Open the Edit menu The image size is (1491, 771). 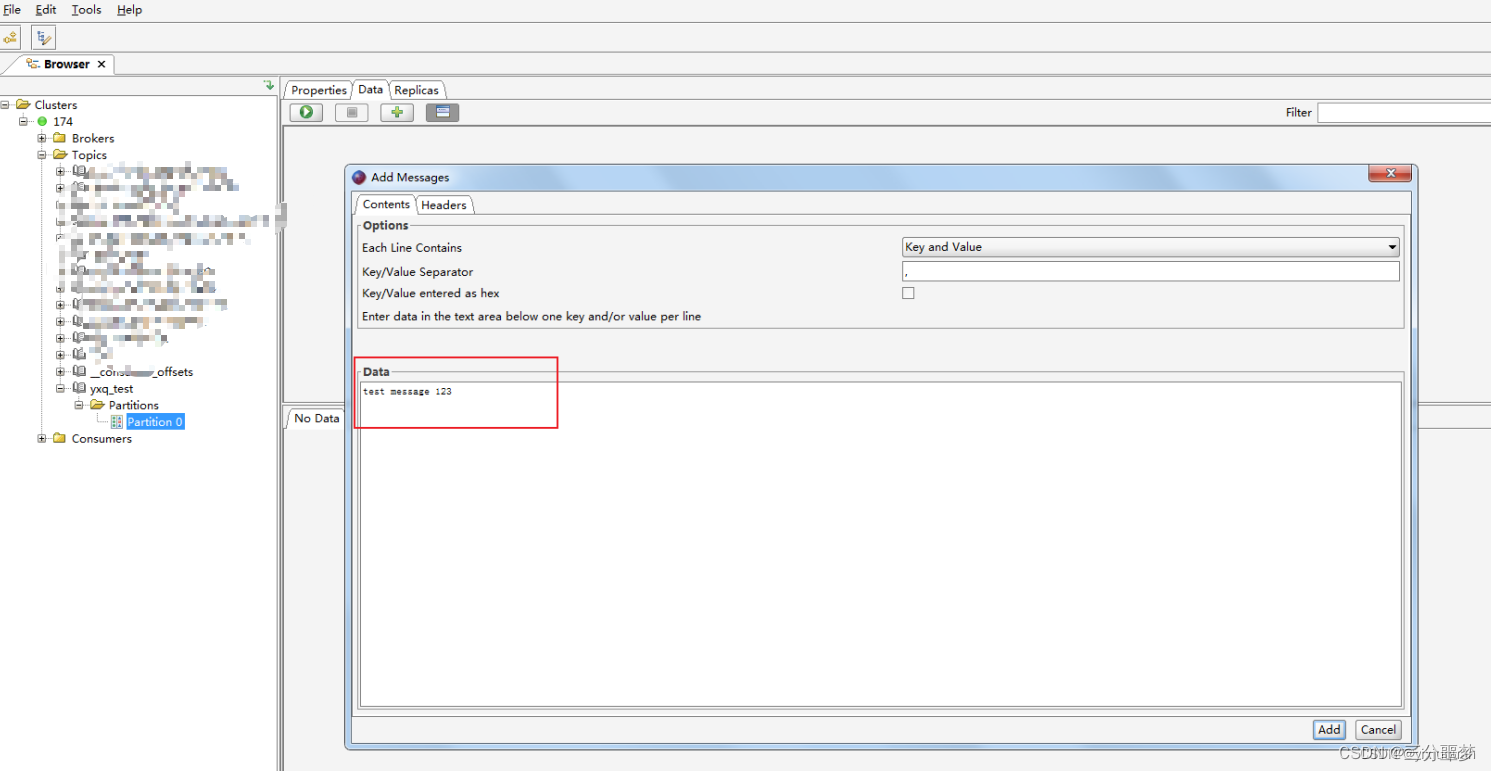(x=46, y=10)
